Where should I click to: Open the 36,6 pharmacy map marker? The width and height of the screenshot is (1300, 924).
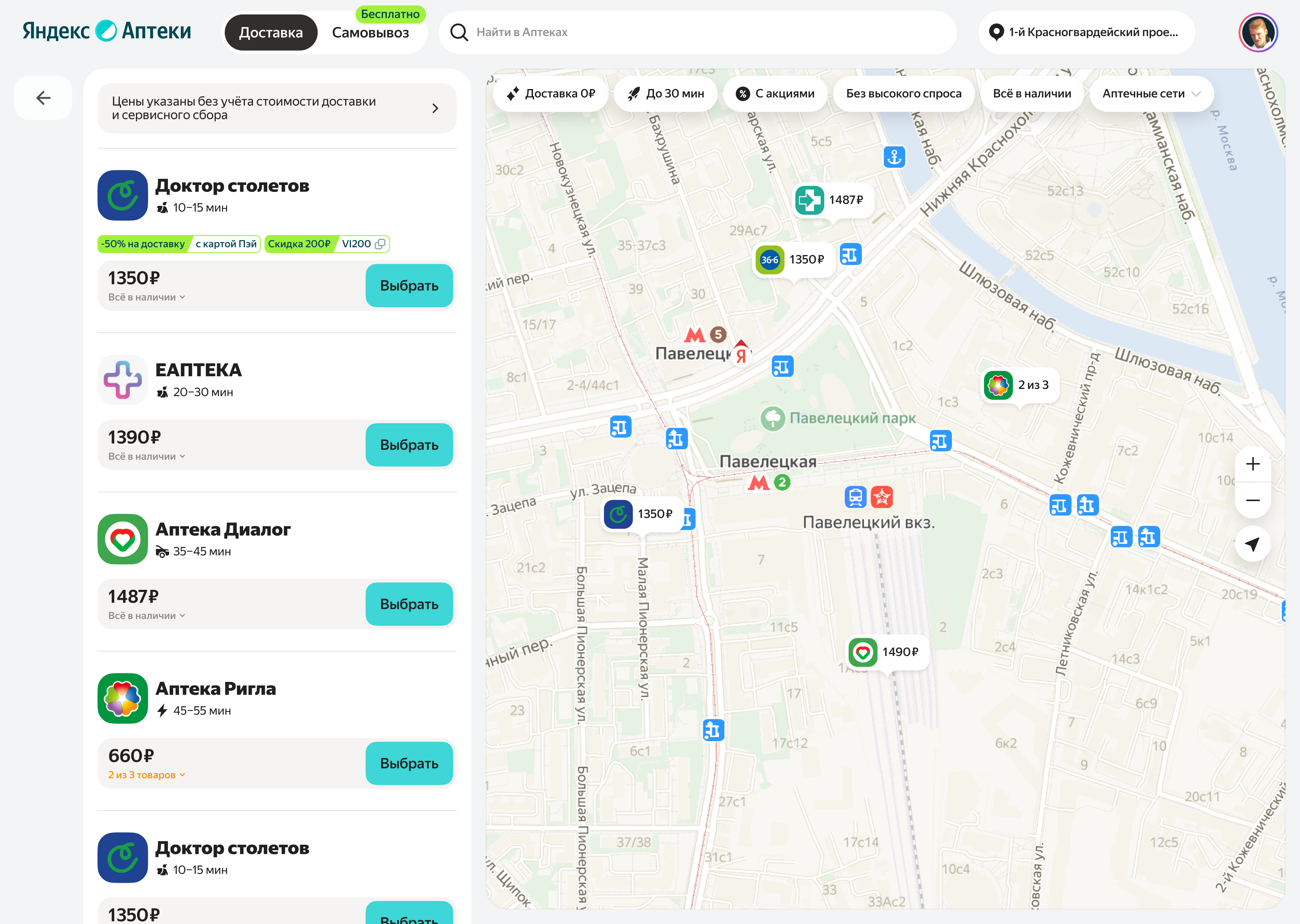click(x=794, y=260)
